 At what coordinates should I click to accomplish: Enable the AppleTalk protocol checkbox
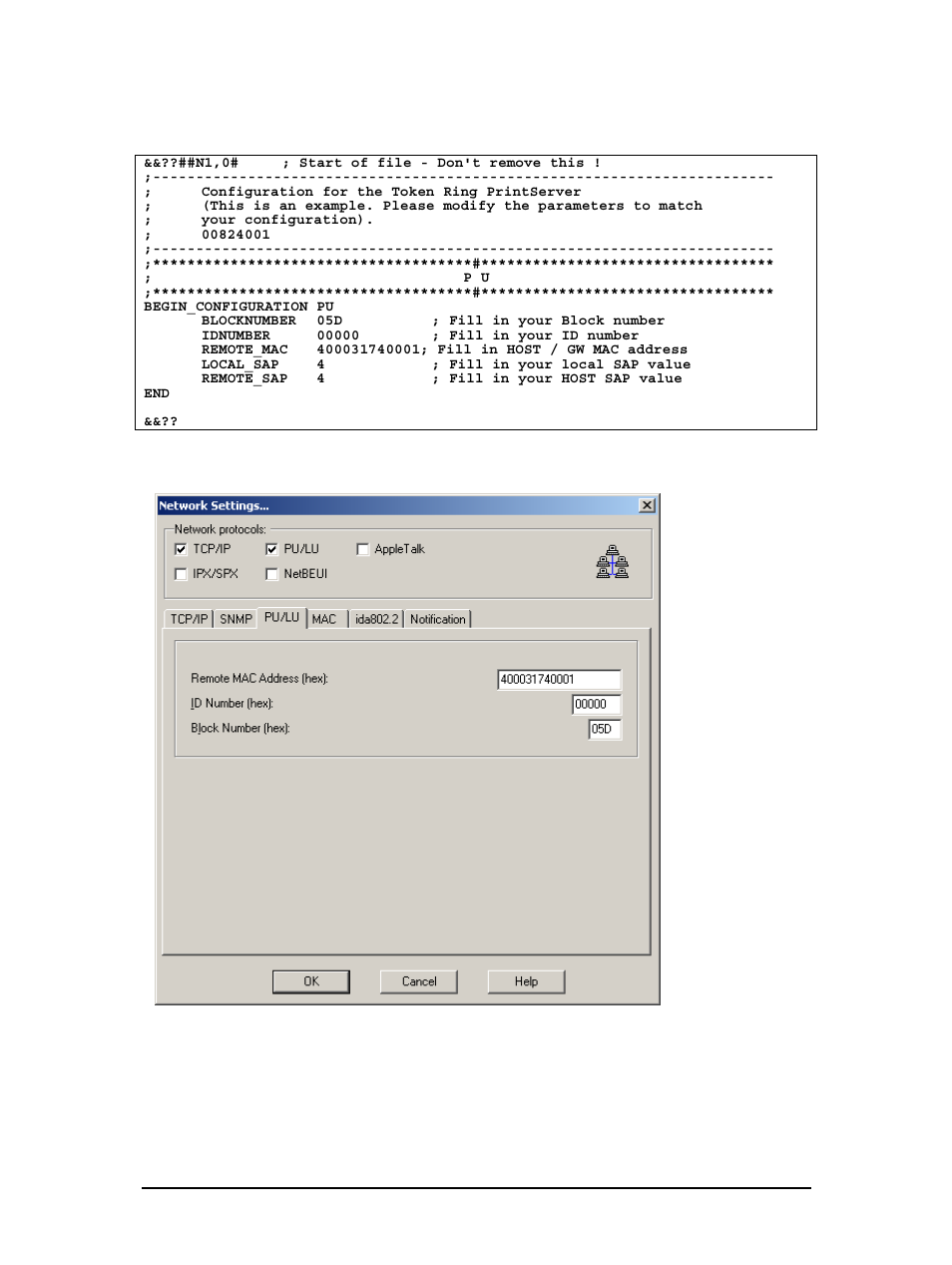(362, 549)
